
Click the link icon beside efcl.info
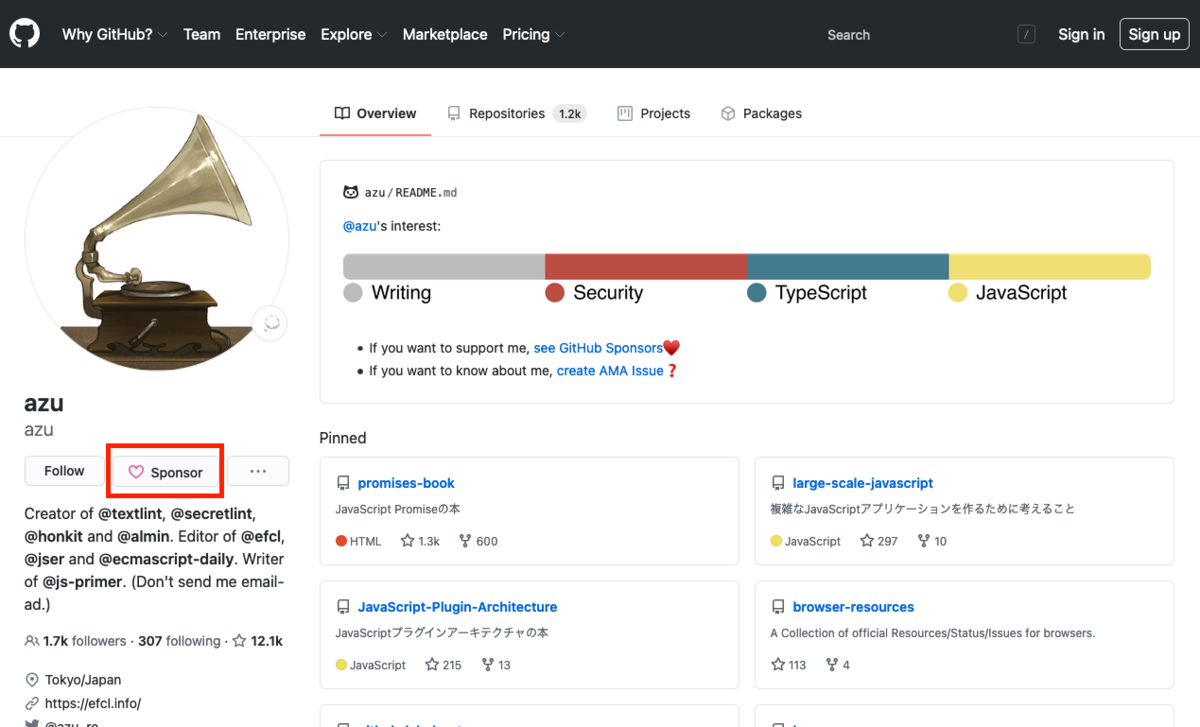[31, 703]
